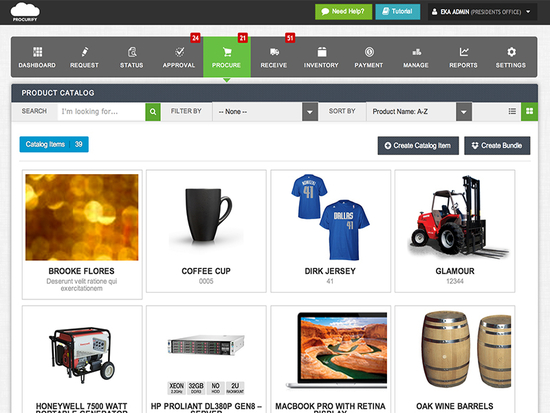Screen dimensions: 550x413
Task: Go to Approval checkmark icon
Action: pyautogui.click(x=179, y=52)
